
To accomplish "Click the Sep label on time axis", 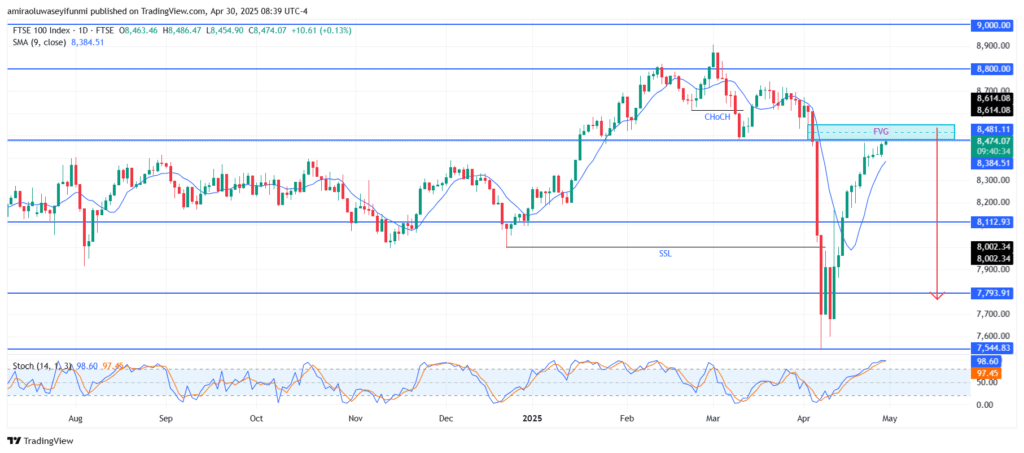I will [165, 418].
